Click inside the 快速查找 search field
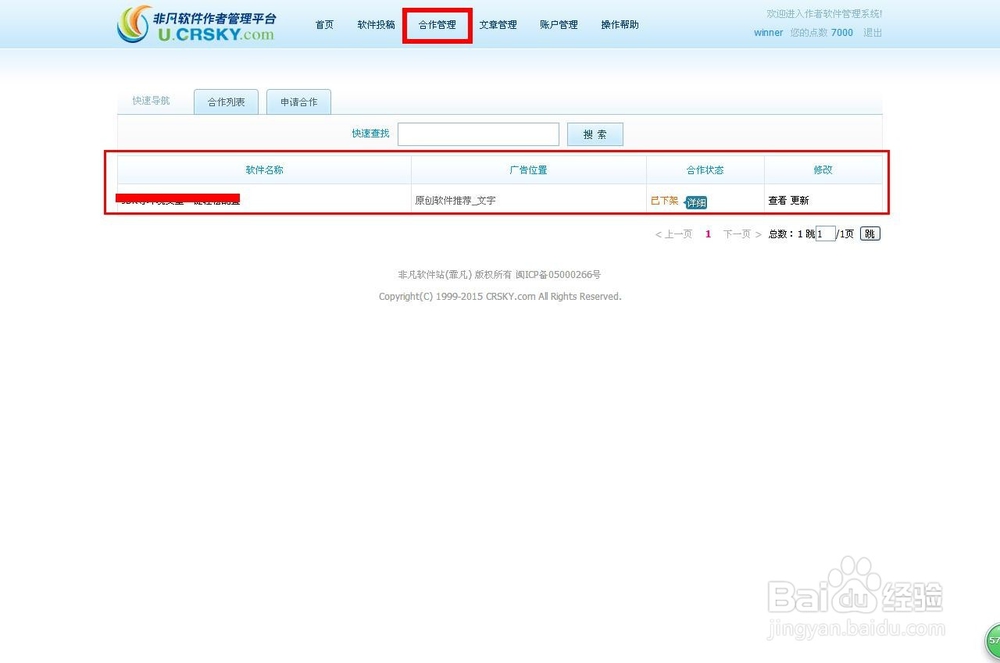 [x=478, y=133]
